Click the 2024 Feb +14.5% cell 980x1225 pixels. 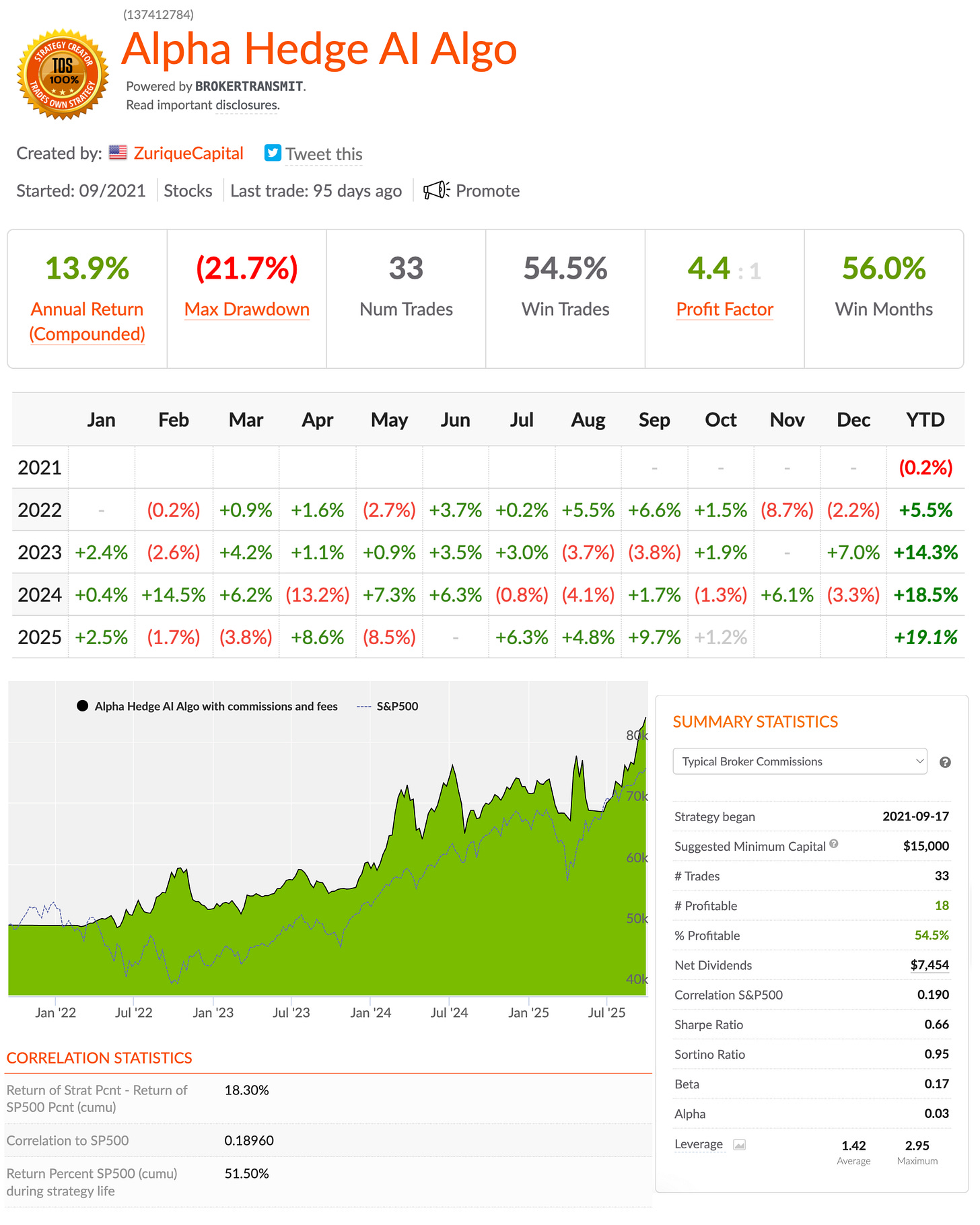174,595
